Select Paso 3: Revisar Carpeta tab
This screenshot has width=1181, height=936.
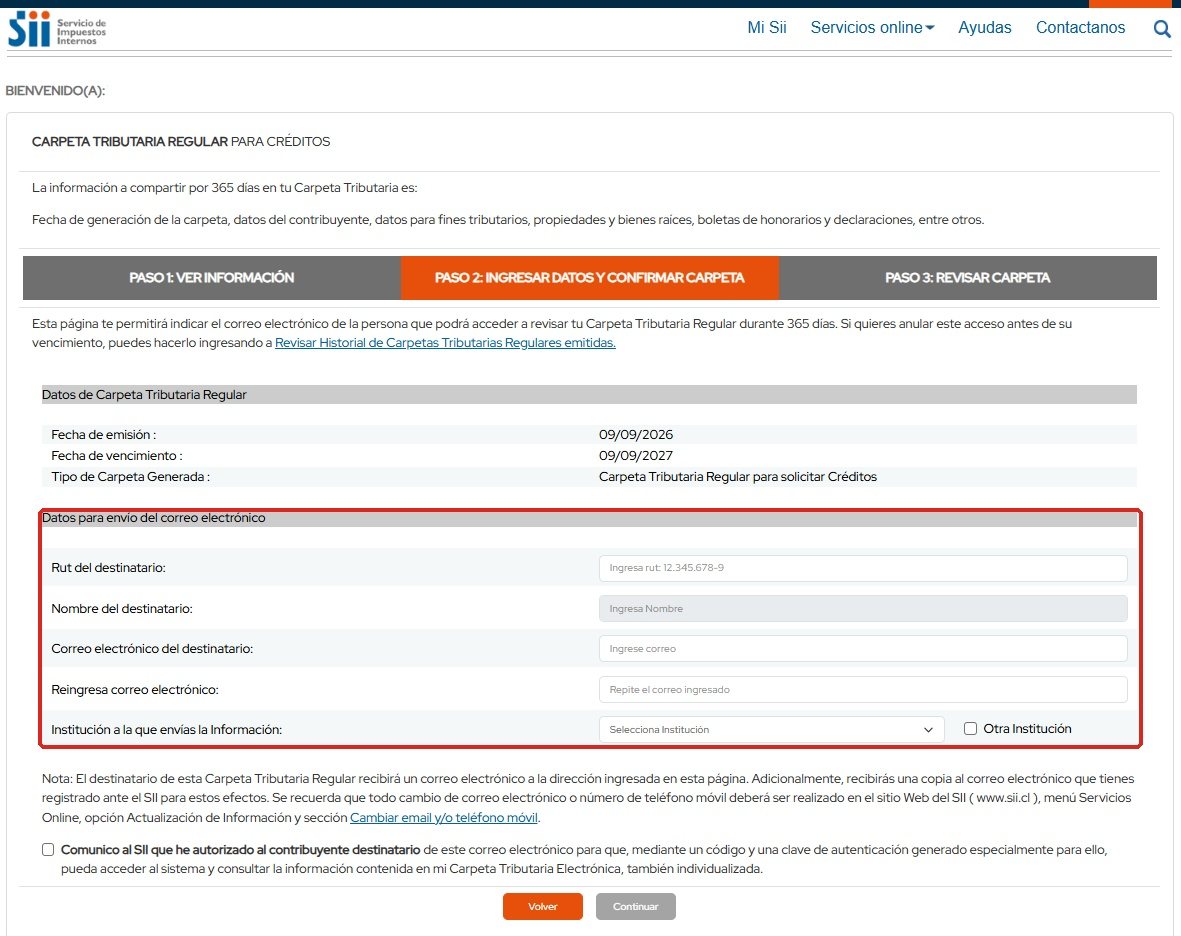coord(968,278)
